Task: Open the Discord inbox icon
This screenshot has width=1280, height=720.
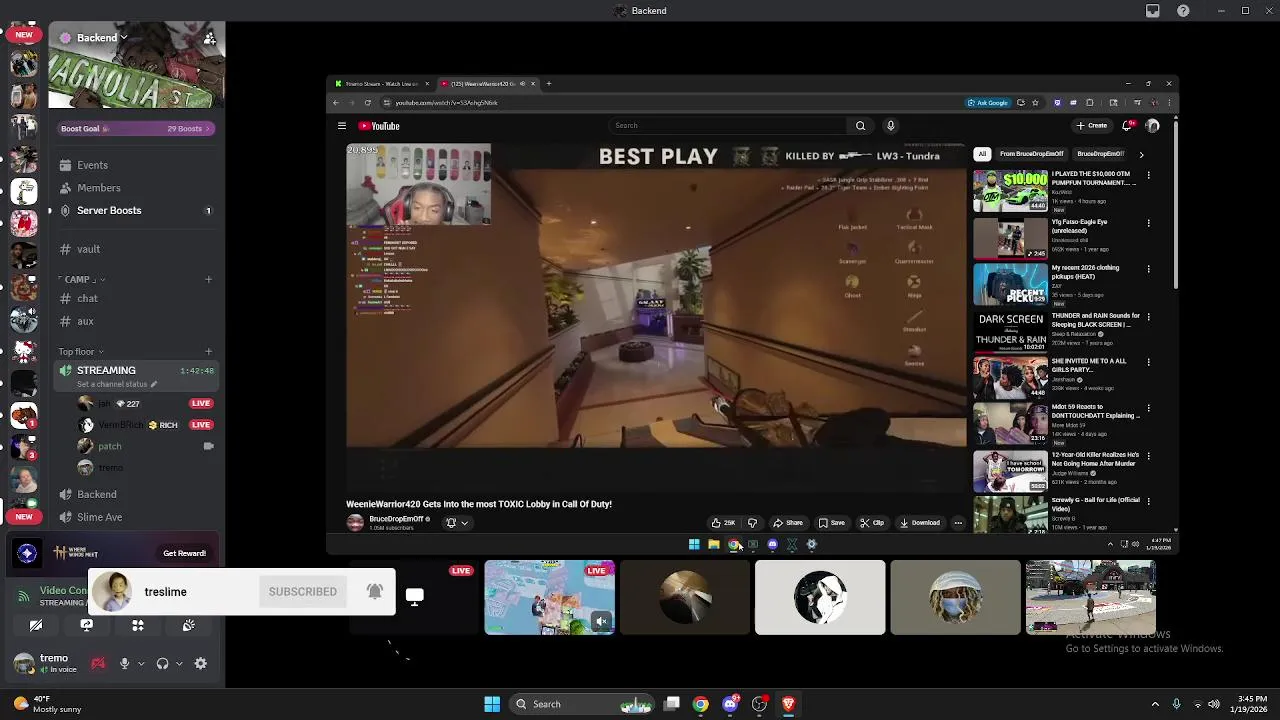Action: (x=1153, y=11)
